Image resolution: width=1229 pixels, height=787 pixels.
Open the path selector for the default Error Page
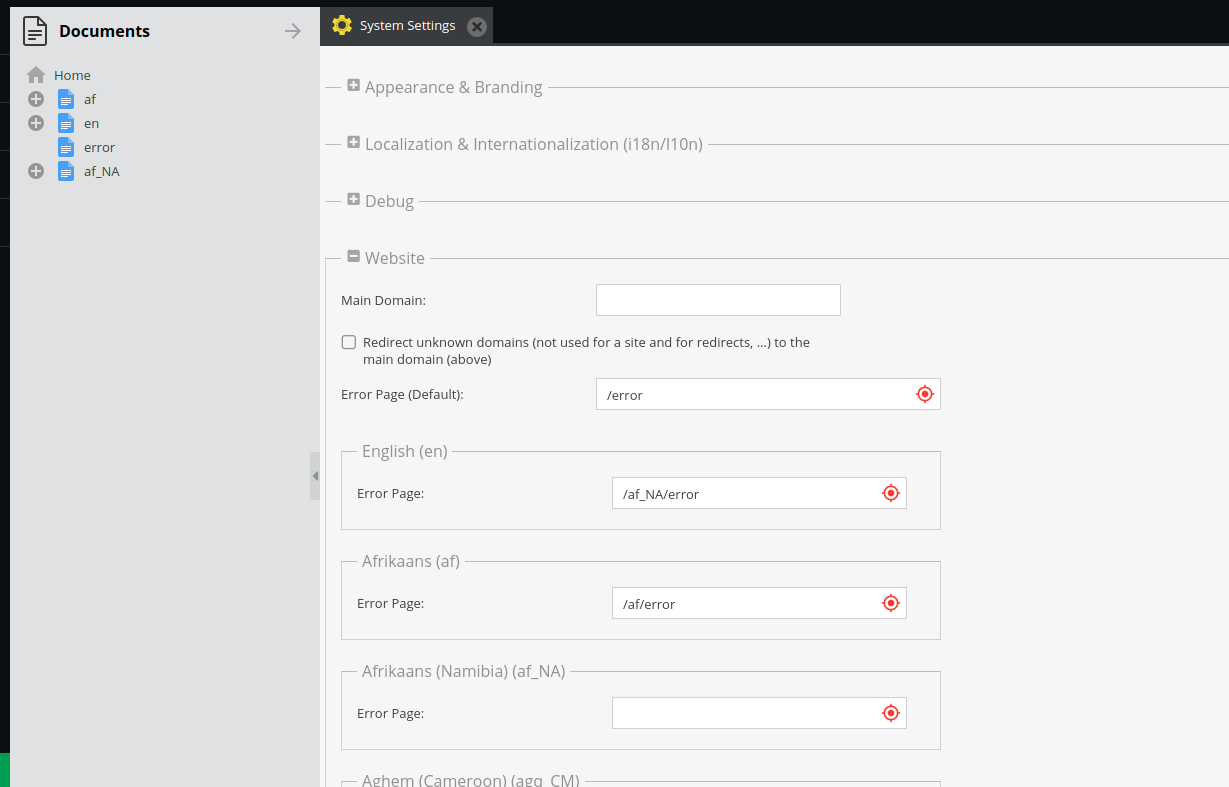(924, 394)
